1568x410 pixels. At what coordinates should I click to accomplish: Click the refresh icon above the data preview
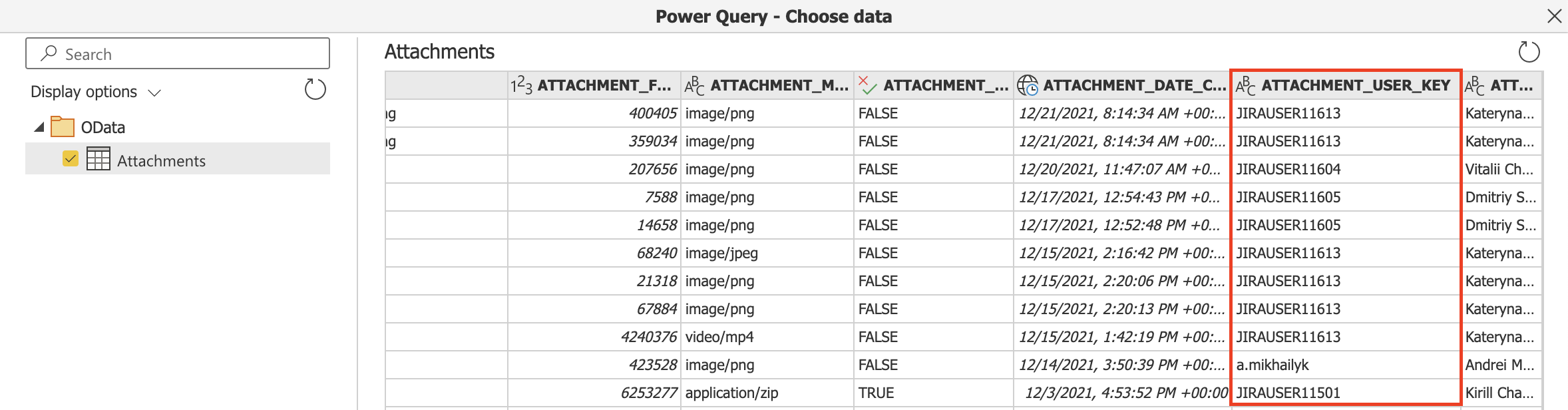pyautogui.click(x=1529, y=51)
